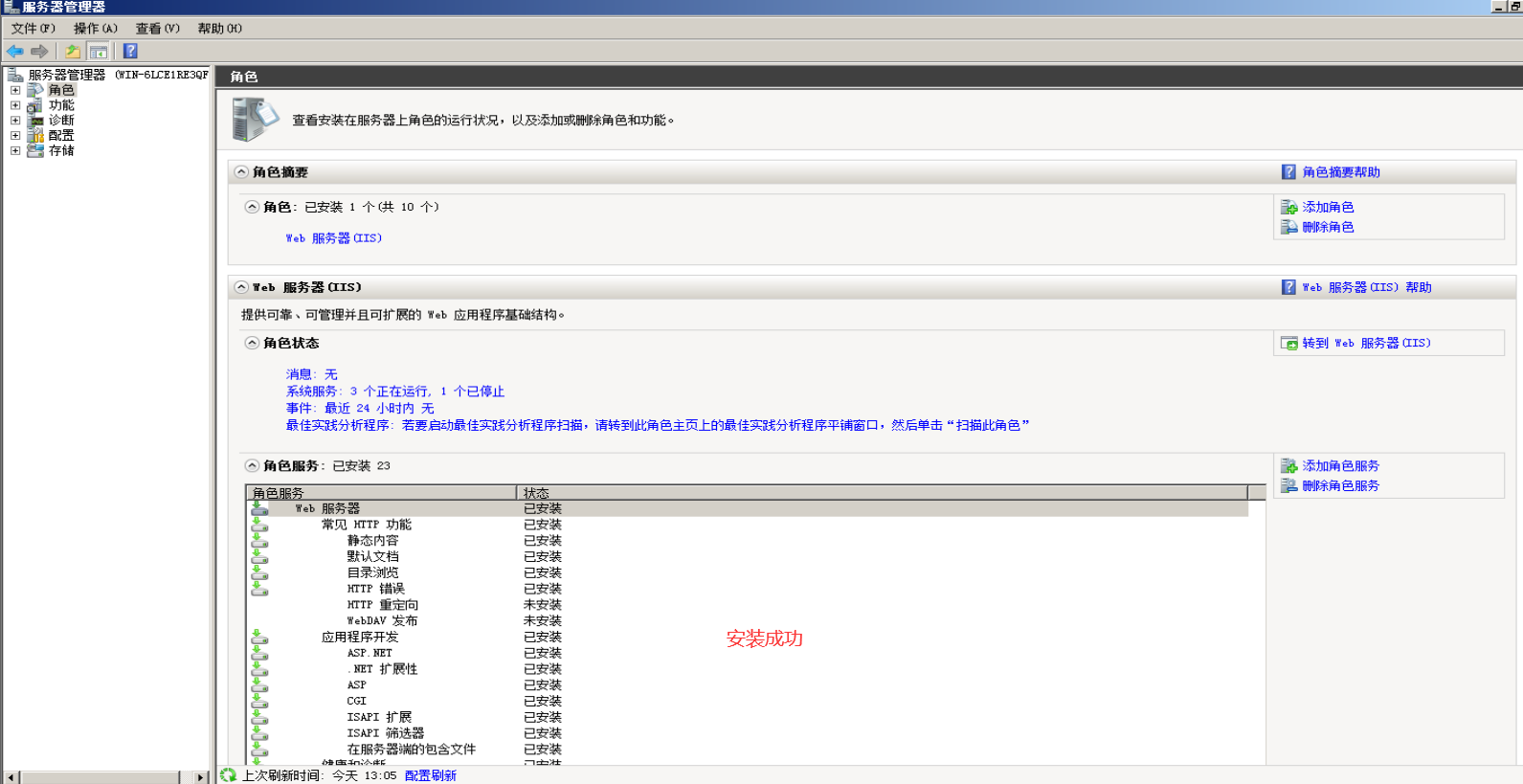Collapse the 角色服务 subsection
1523x784 pixels.
tap(252, 466)
